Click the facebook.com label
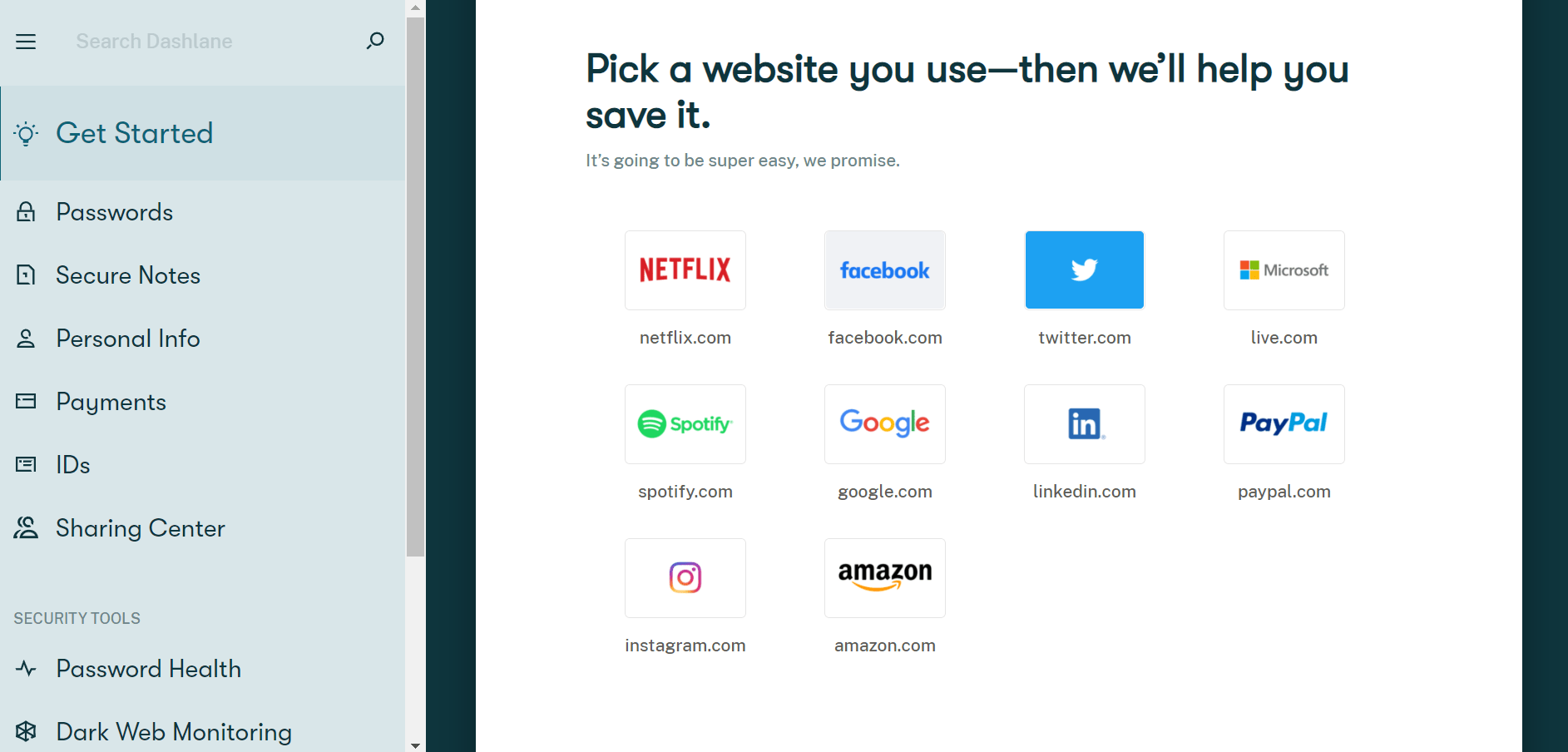1568x752 pixels. coord(885,338)
